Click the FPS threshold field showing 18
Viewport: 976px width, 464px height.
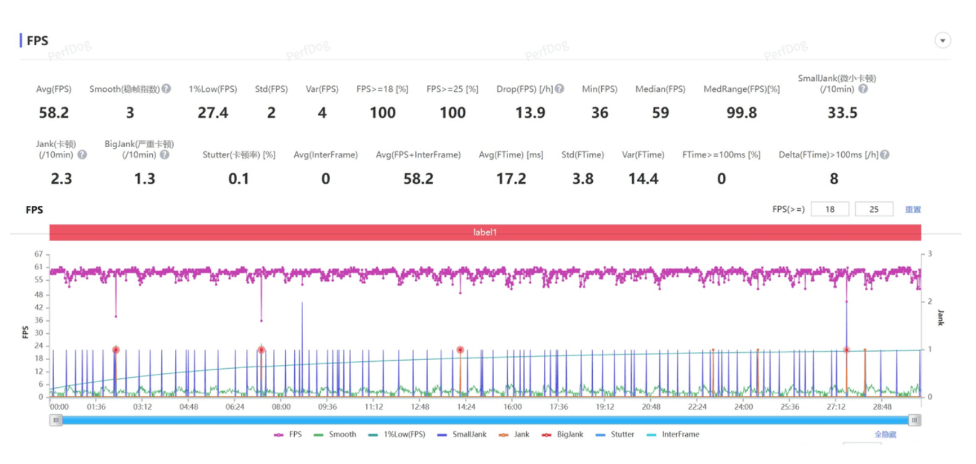pyautogui.click(x=830, y=209)
